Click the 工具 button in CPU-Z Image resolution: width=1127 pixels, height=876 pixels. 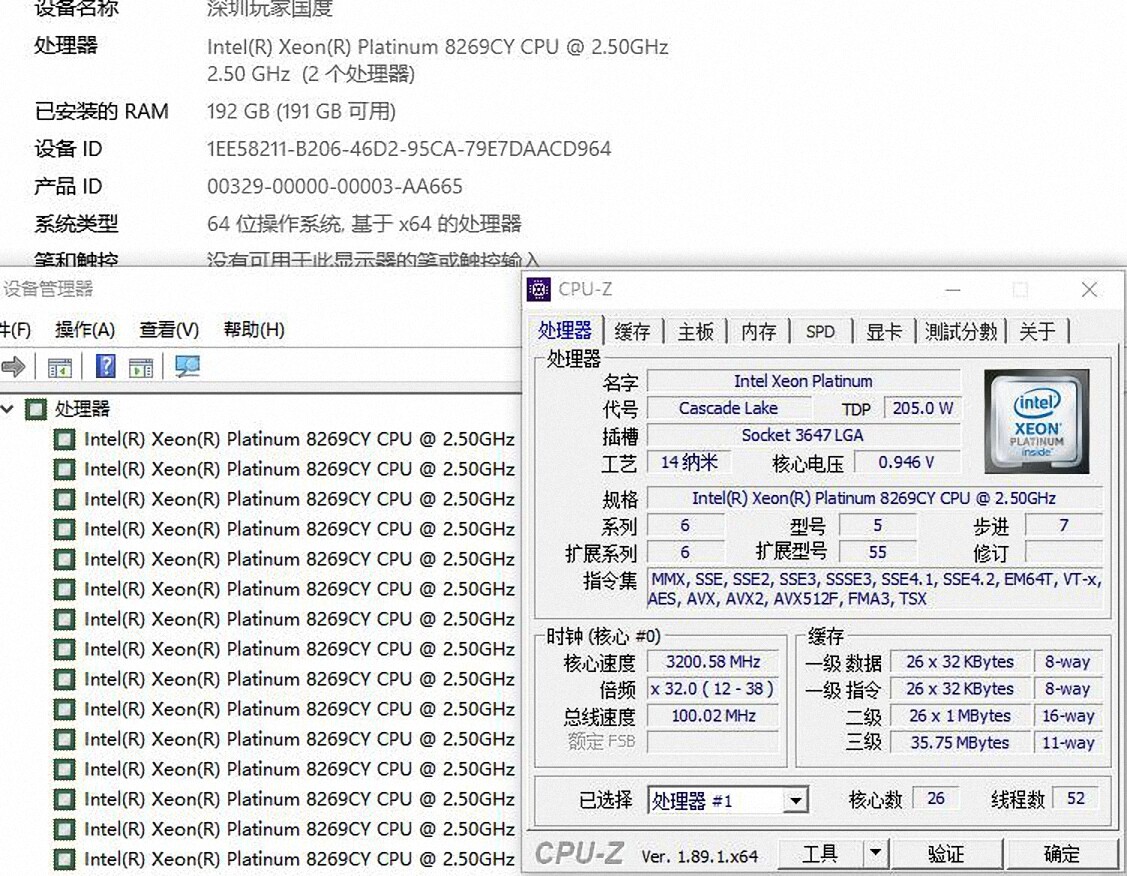click(820, 854)
